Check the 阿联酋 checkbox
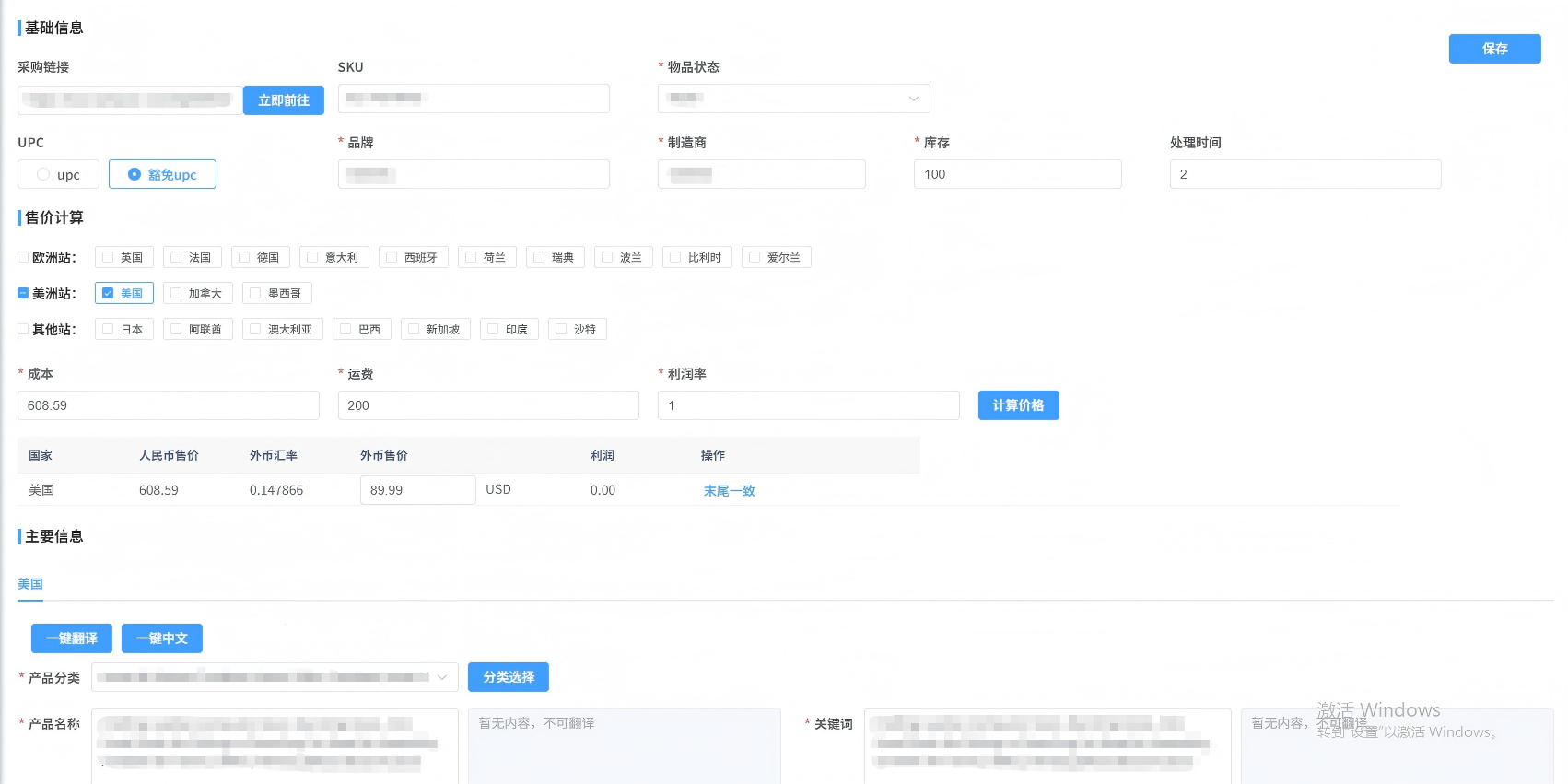The image size is (1568, 784). [x=176, y=330]
